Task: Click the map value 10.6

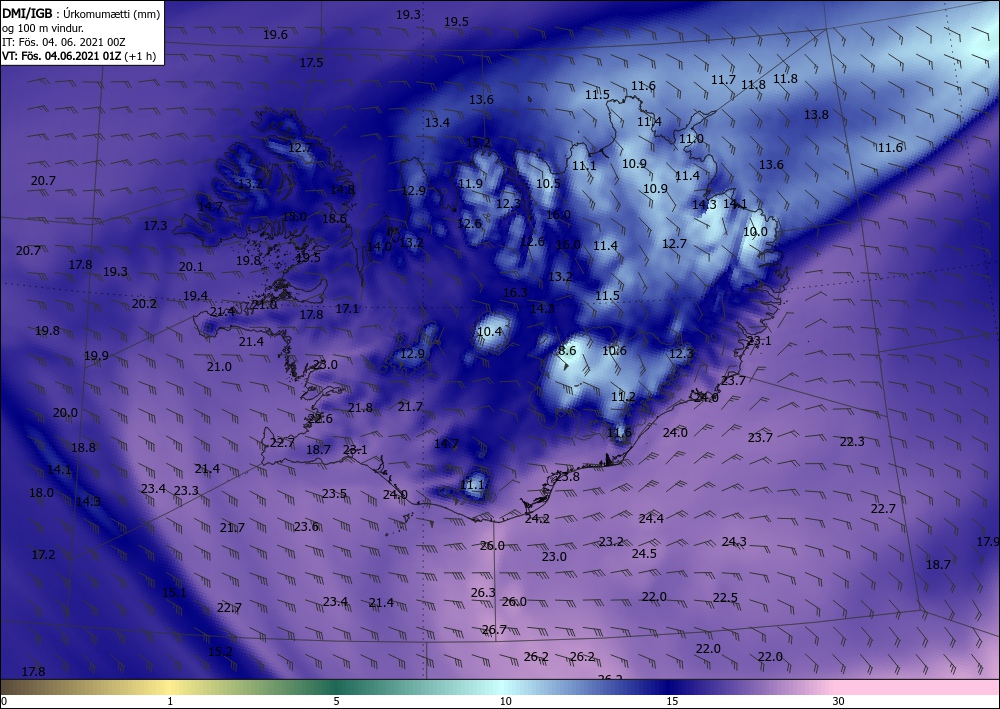Action: (x=614, y=351)
